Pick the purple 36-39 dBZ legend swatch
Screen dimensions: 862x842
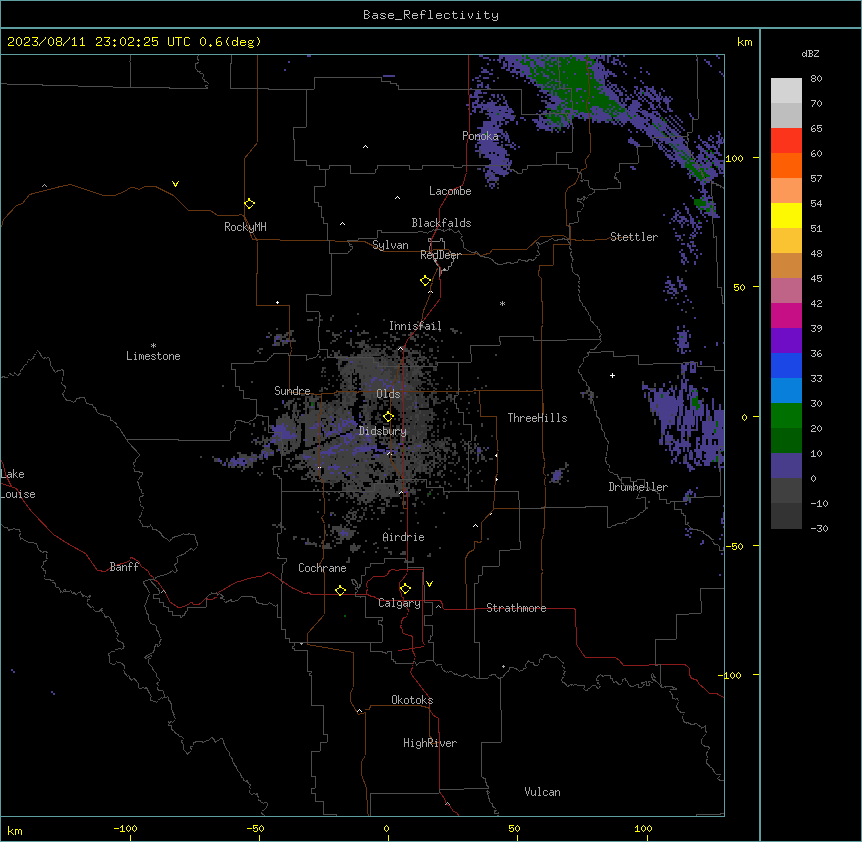[x=786, y=341]
